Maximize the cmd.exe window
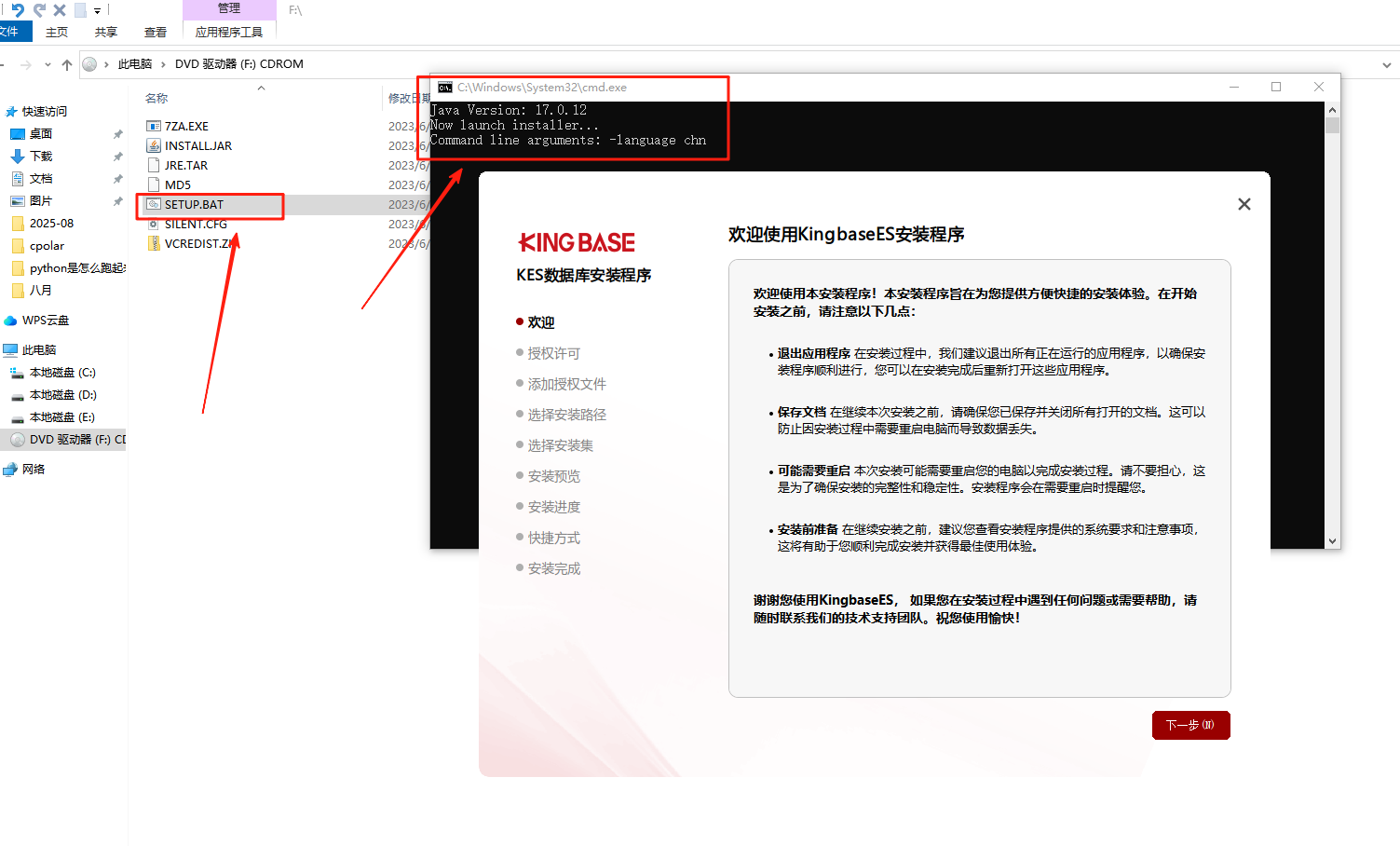1400x846 pixels. [x=1276, y=87]
